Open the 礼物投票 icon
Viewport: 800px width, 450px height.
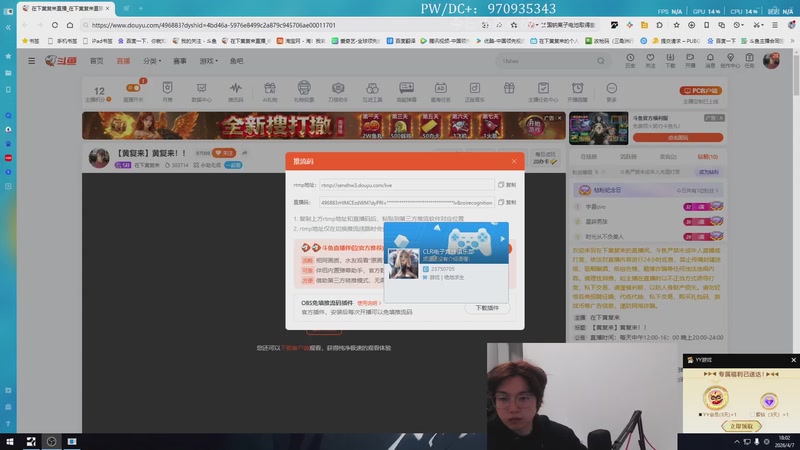click(304, 88)
